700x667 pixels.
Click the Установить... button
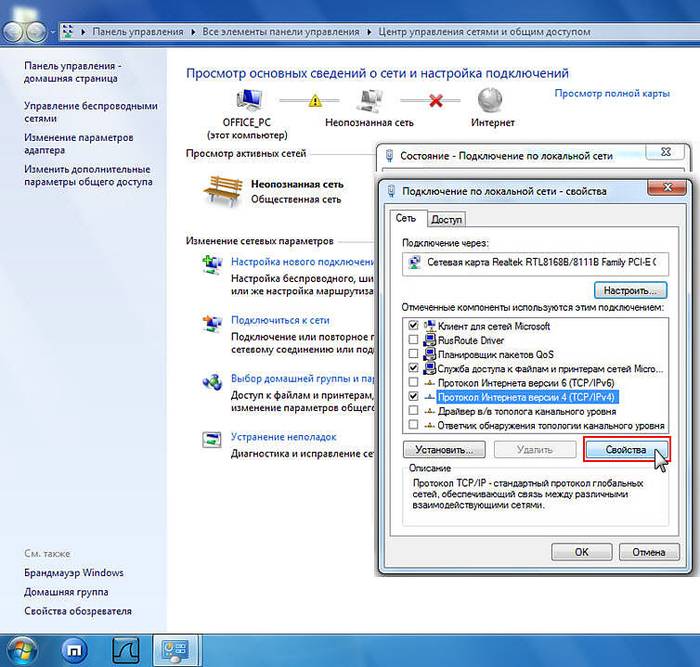pyautogui.click(x=444, y=450)
